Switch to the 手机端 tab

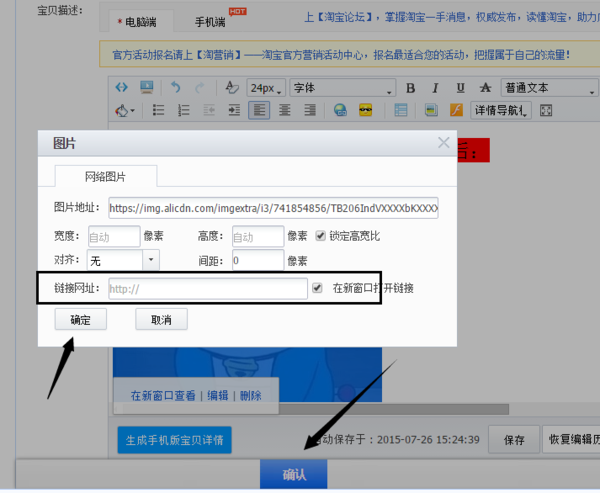click(212, 21)
